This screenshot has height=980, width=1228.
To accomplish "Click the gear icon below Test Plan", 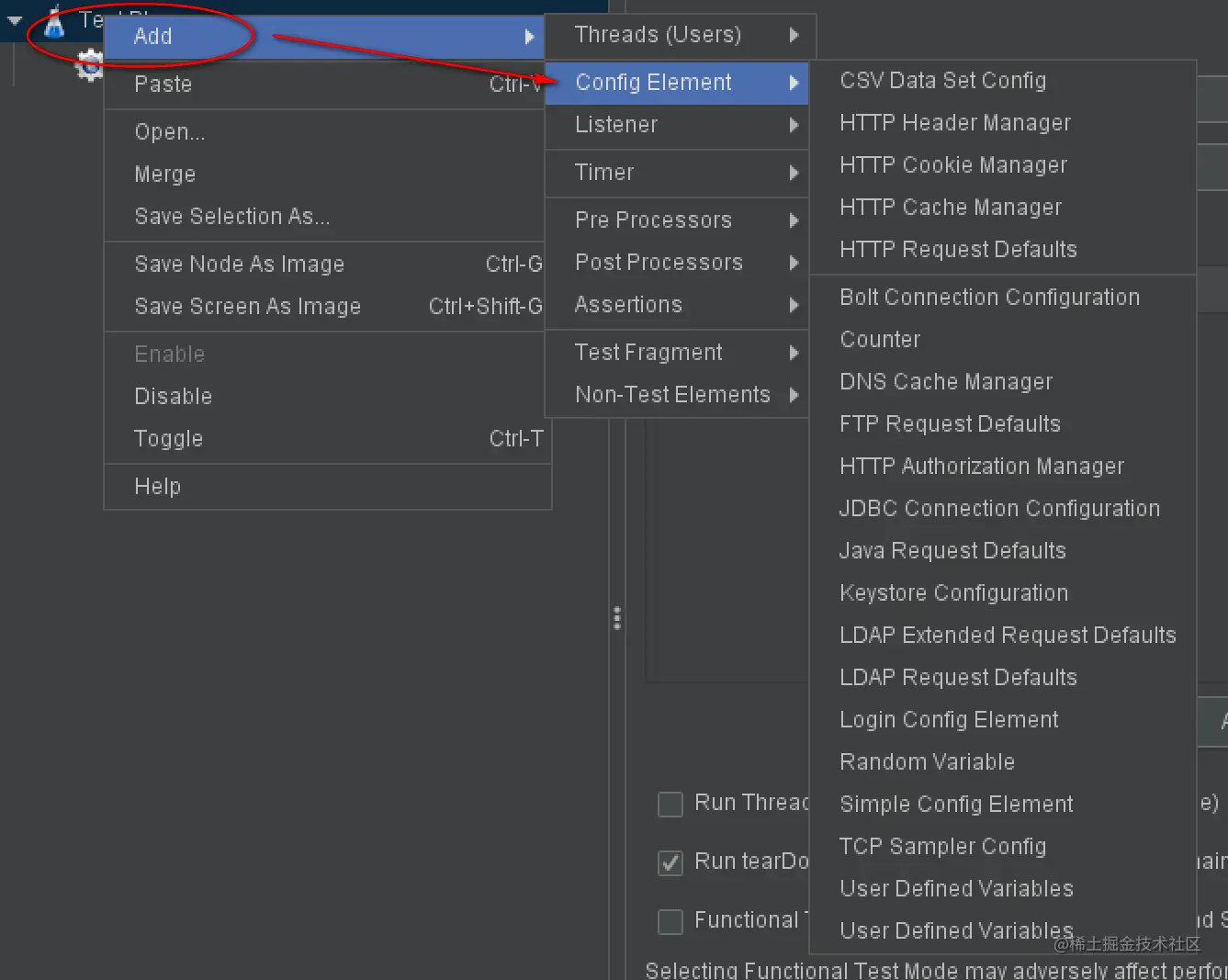I will tap(89, 64).
